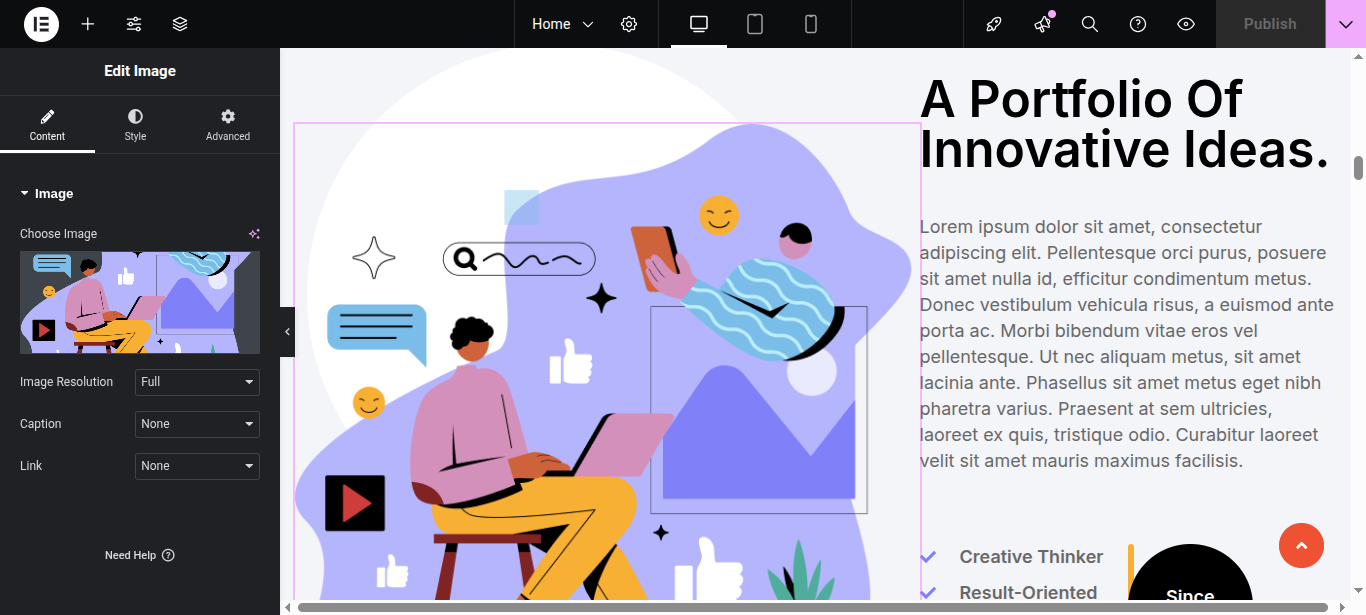The height and width of the screenshot is (615, 1366).
Task: Click the Need Help link
Action: (139, 555)
